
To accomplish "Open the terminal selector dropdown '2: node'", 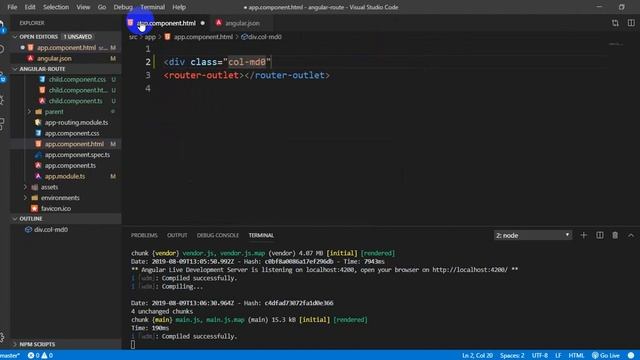I will tap(533, 236).
